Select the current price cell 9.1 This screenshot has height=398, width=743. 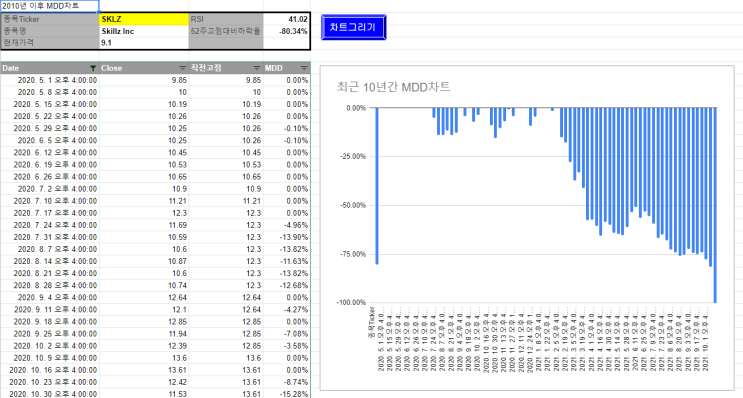coord(144,43)
